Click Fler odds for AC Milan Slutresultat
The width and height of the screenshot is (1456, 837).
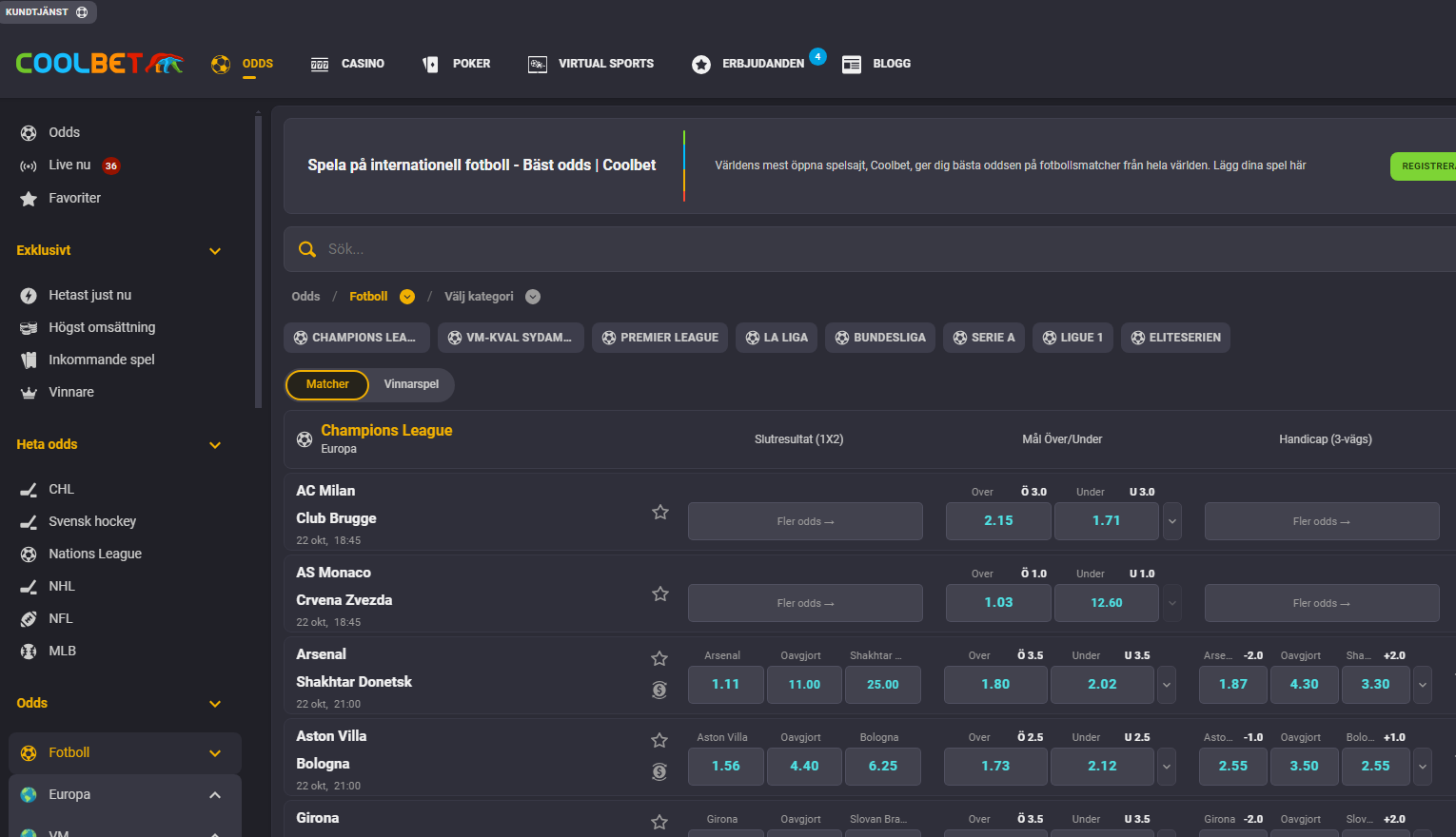[x=805, y=521]
